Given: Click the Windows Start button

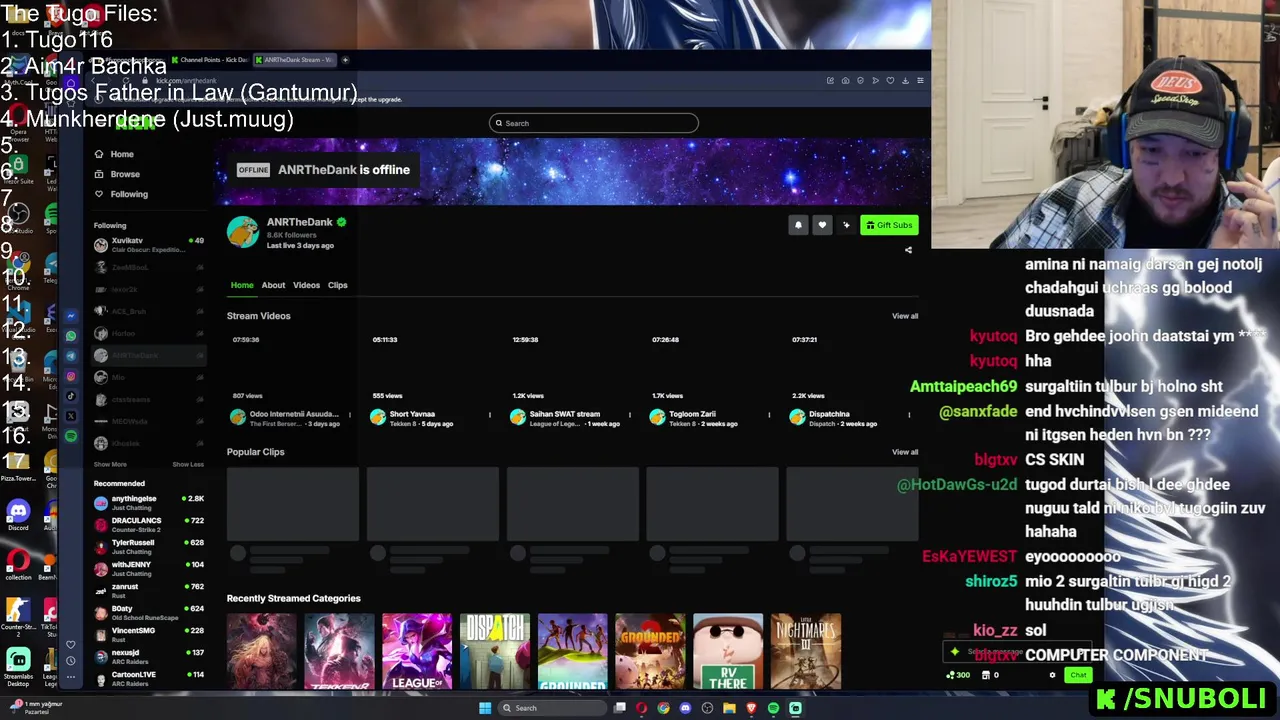Looking at the screenshot, I should click(x=485, y=708).
